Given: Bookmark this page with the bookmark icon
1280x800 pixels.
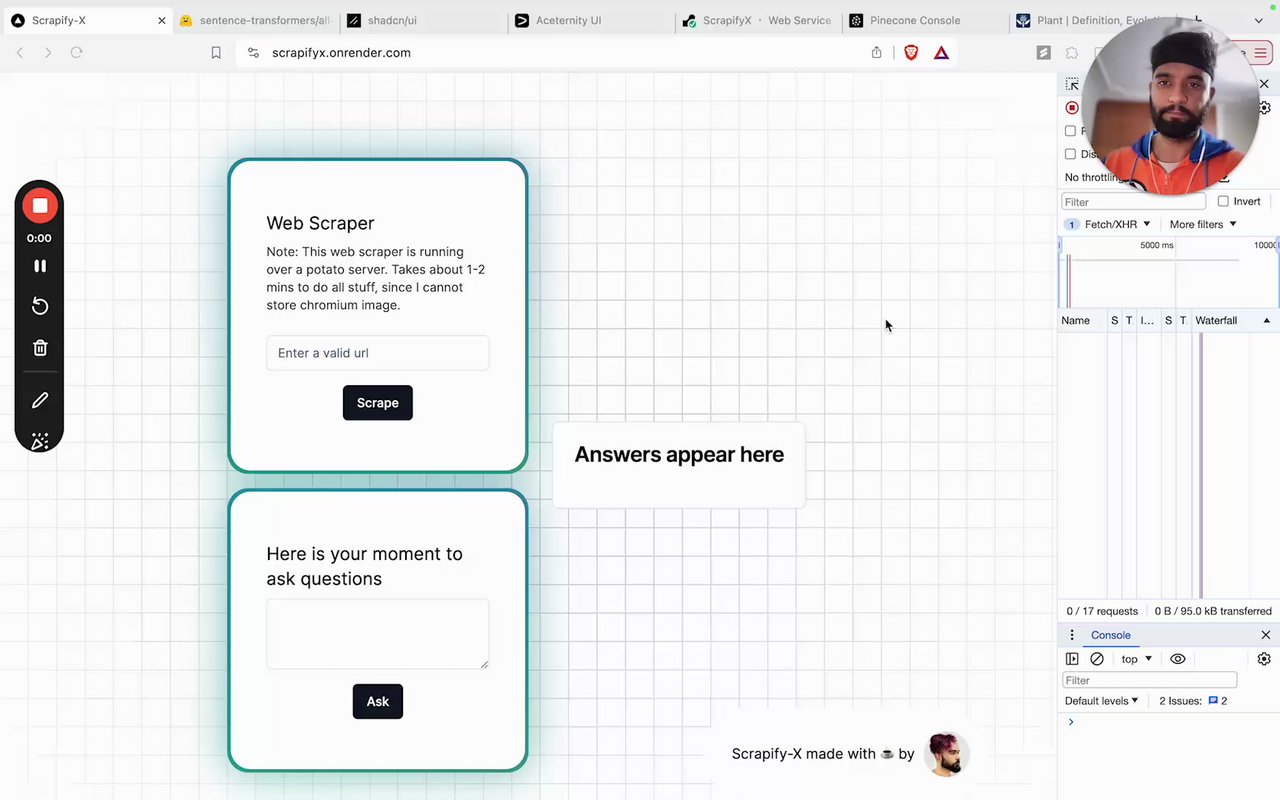Looking at the screenshot, I should point(216,53).
